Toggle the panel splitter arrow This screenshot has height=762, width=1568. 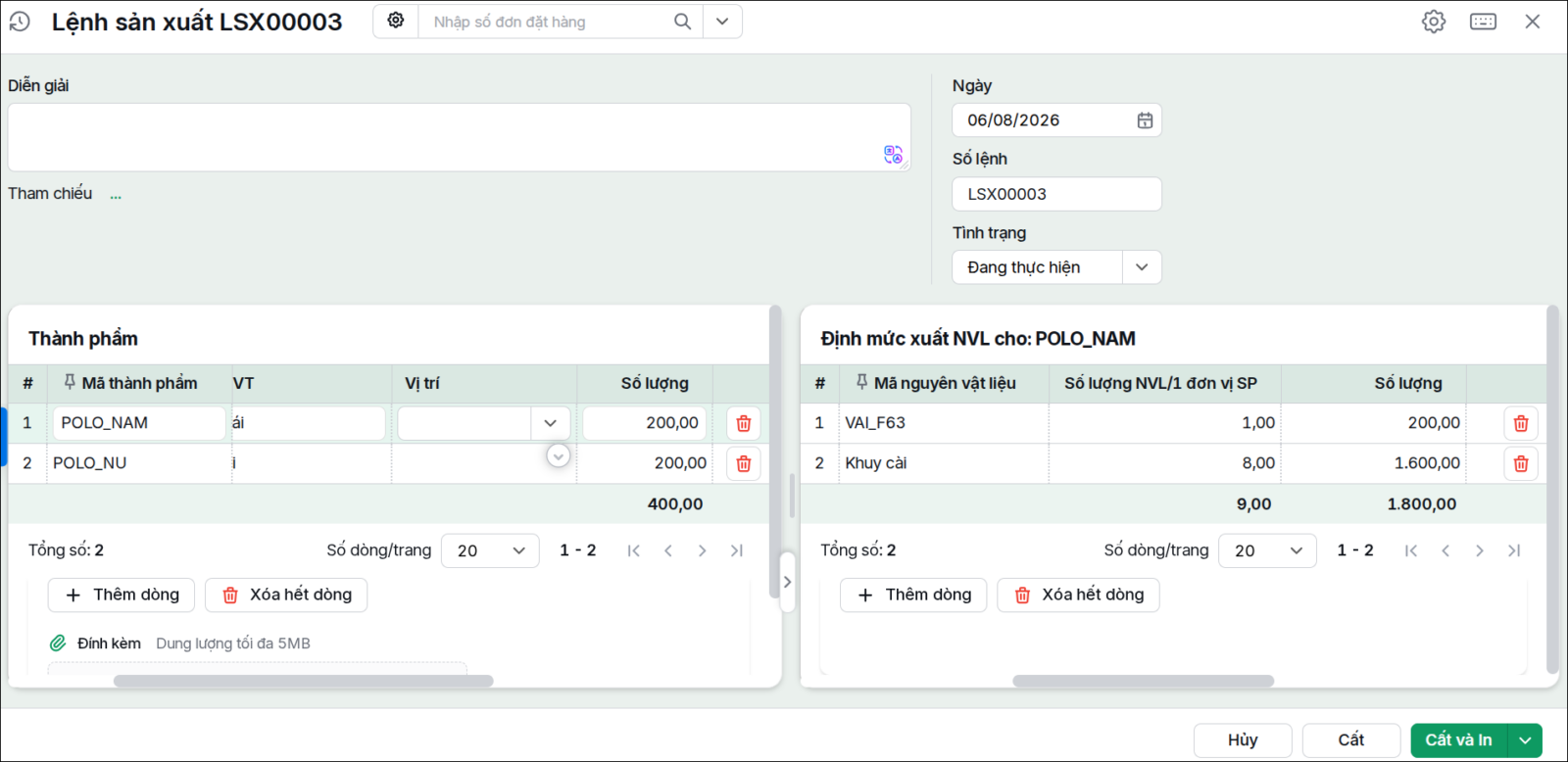coord(787,582)
